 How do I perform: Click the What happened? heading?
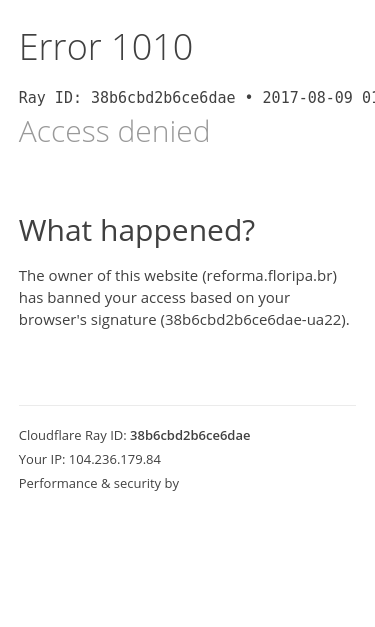tap(137, 231)
